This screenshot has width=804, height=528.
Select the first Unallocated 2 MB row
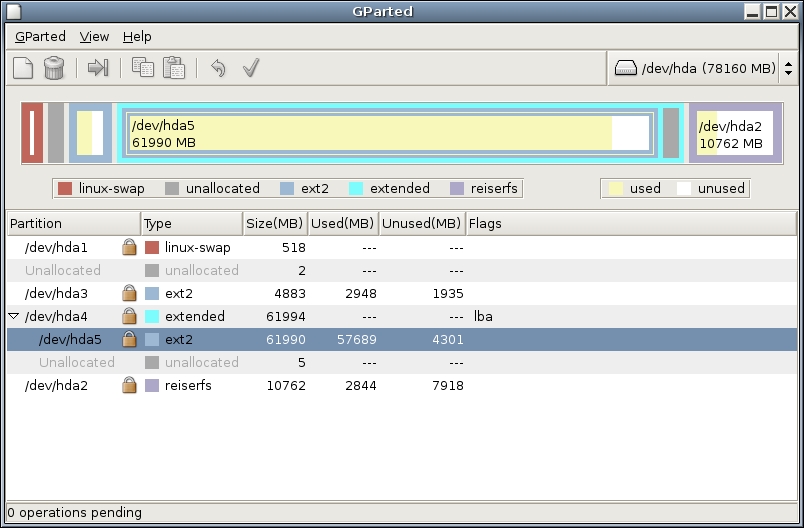point(402,270)
